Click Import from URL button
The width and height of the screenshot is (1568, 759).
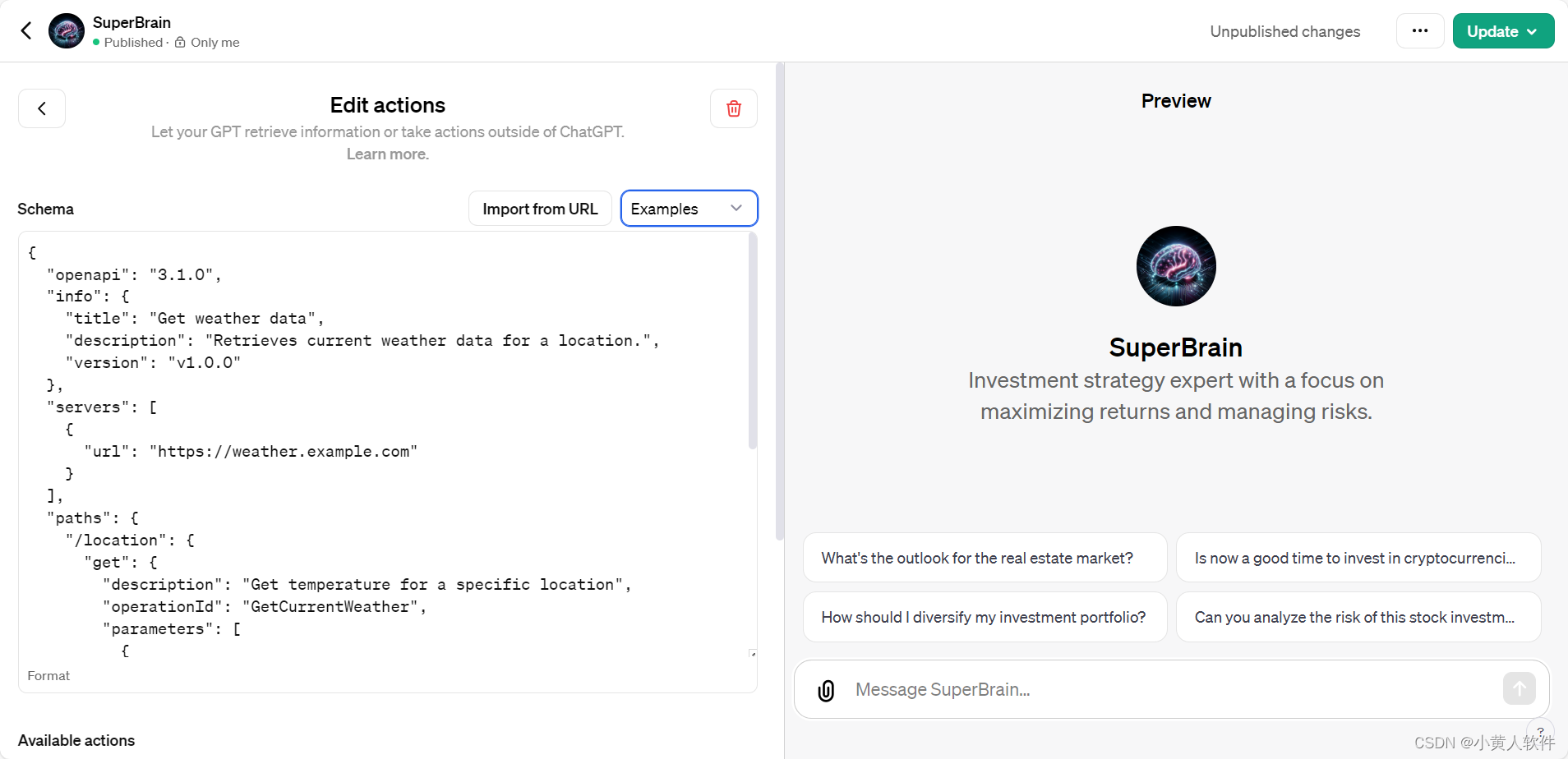(x=540, y=209)
